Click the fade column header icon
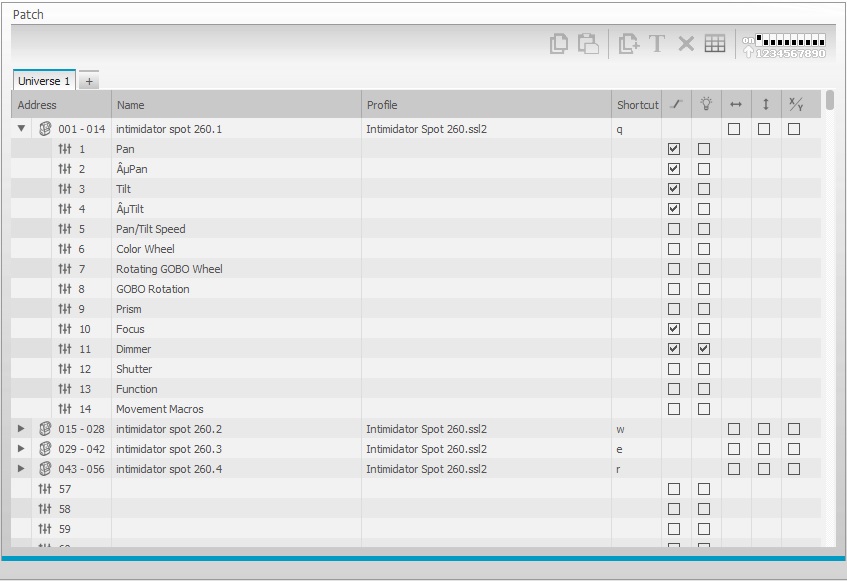Image resolution: width=847 pixels, height=581 pixels. 676,104
